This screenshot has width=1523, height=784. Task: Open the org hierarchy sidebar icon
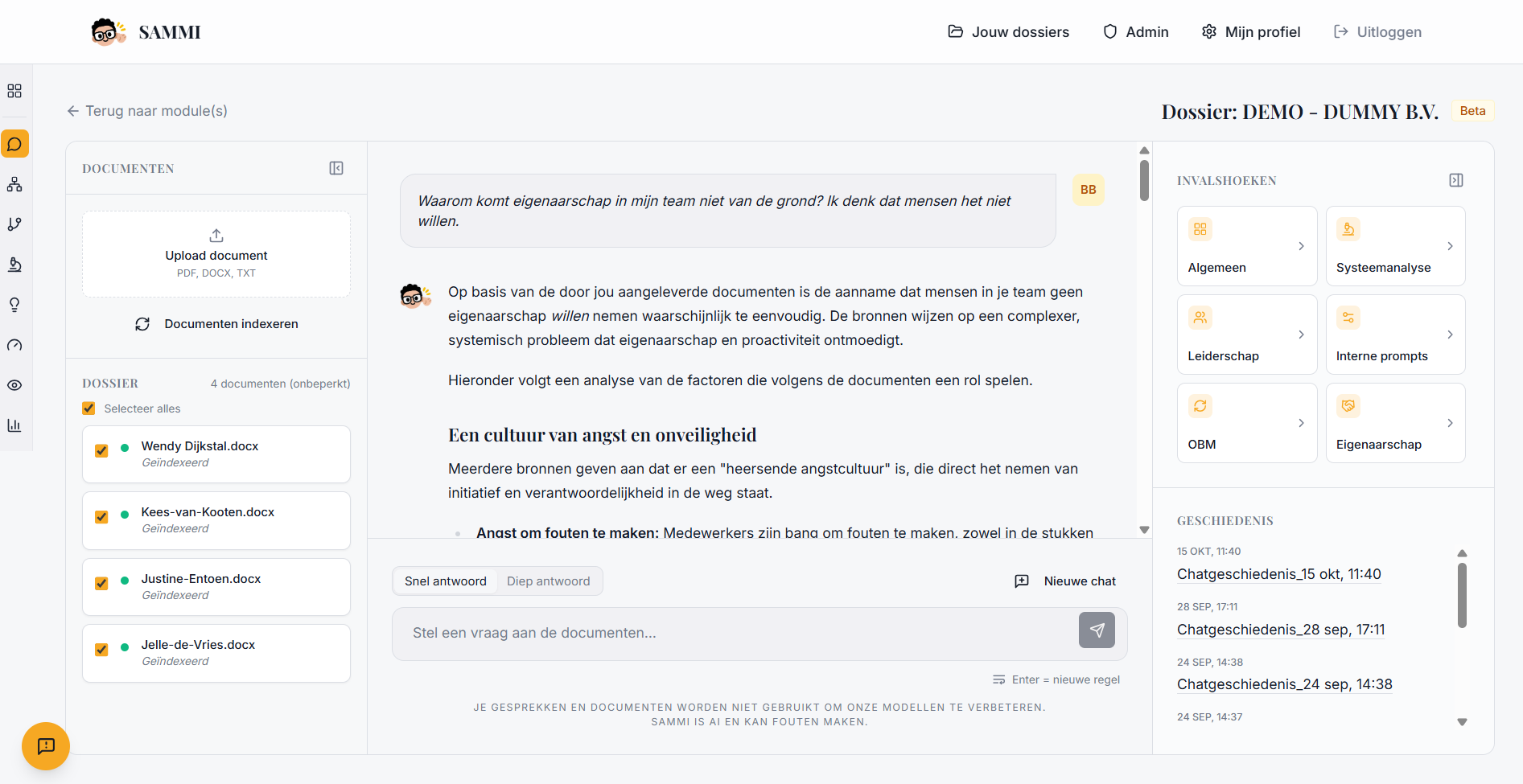tap(14, 184)
